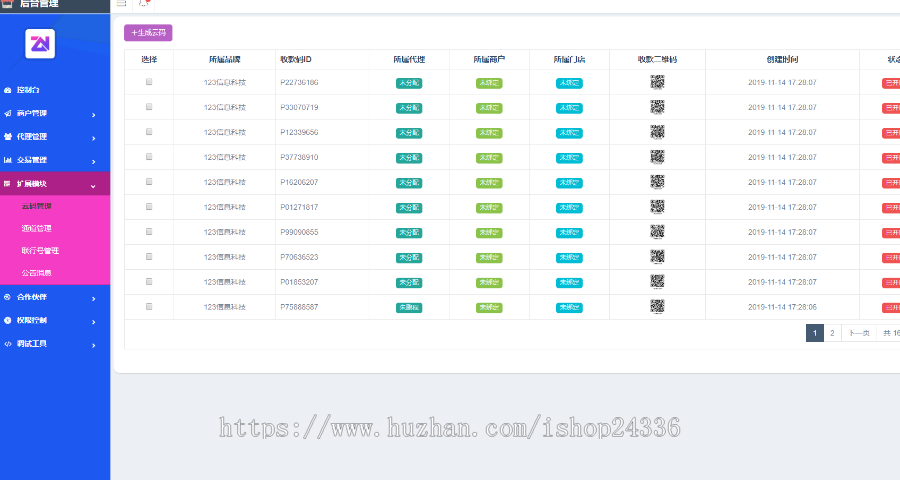Open the QR code for P33070719
Viewport: 900px width, 480px height.
point(657,107)
